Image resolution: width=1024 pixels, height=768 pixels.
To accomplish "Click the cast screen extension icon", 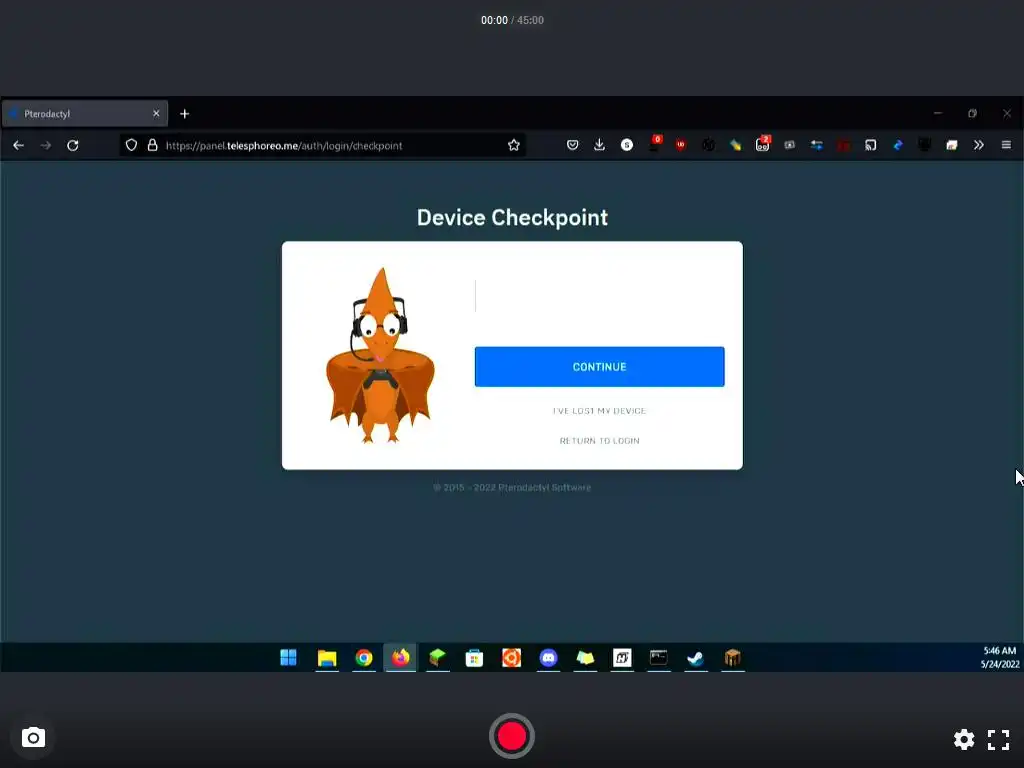I will click(x=871, y=145).
